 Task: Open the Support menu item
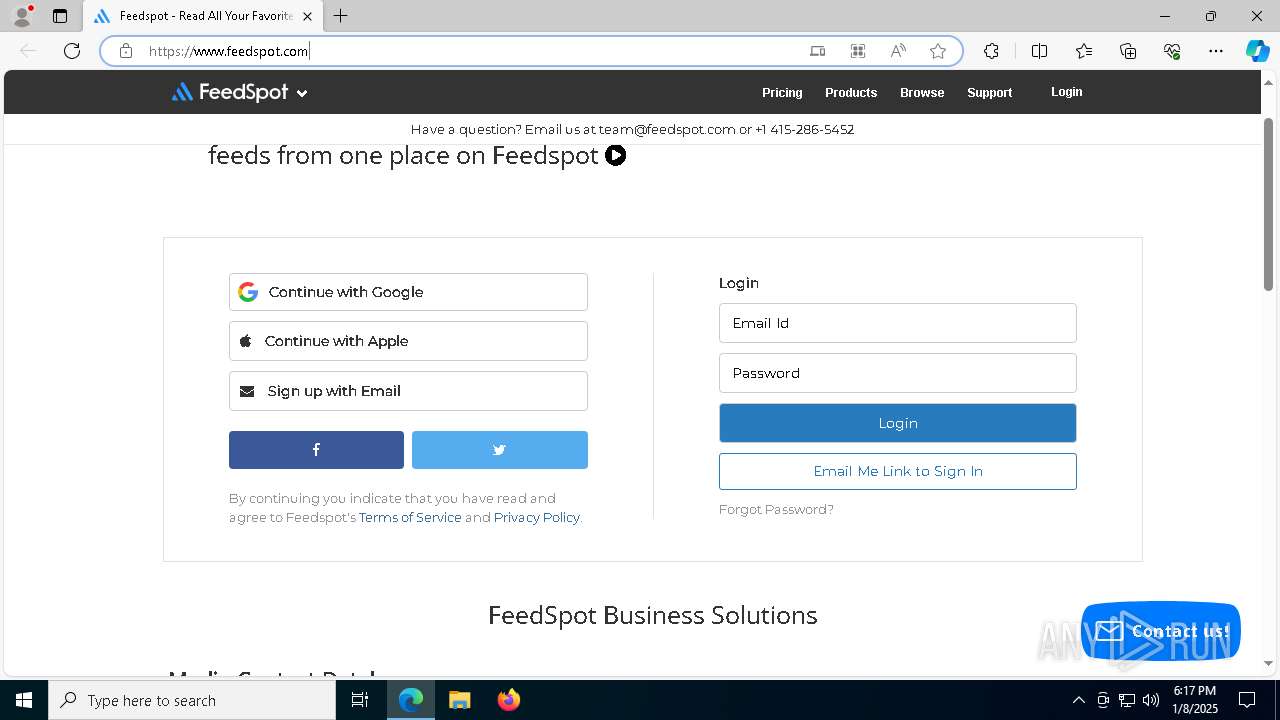point(990,92)
